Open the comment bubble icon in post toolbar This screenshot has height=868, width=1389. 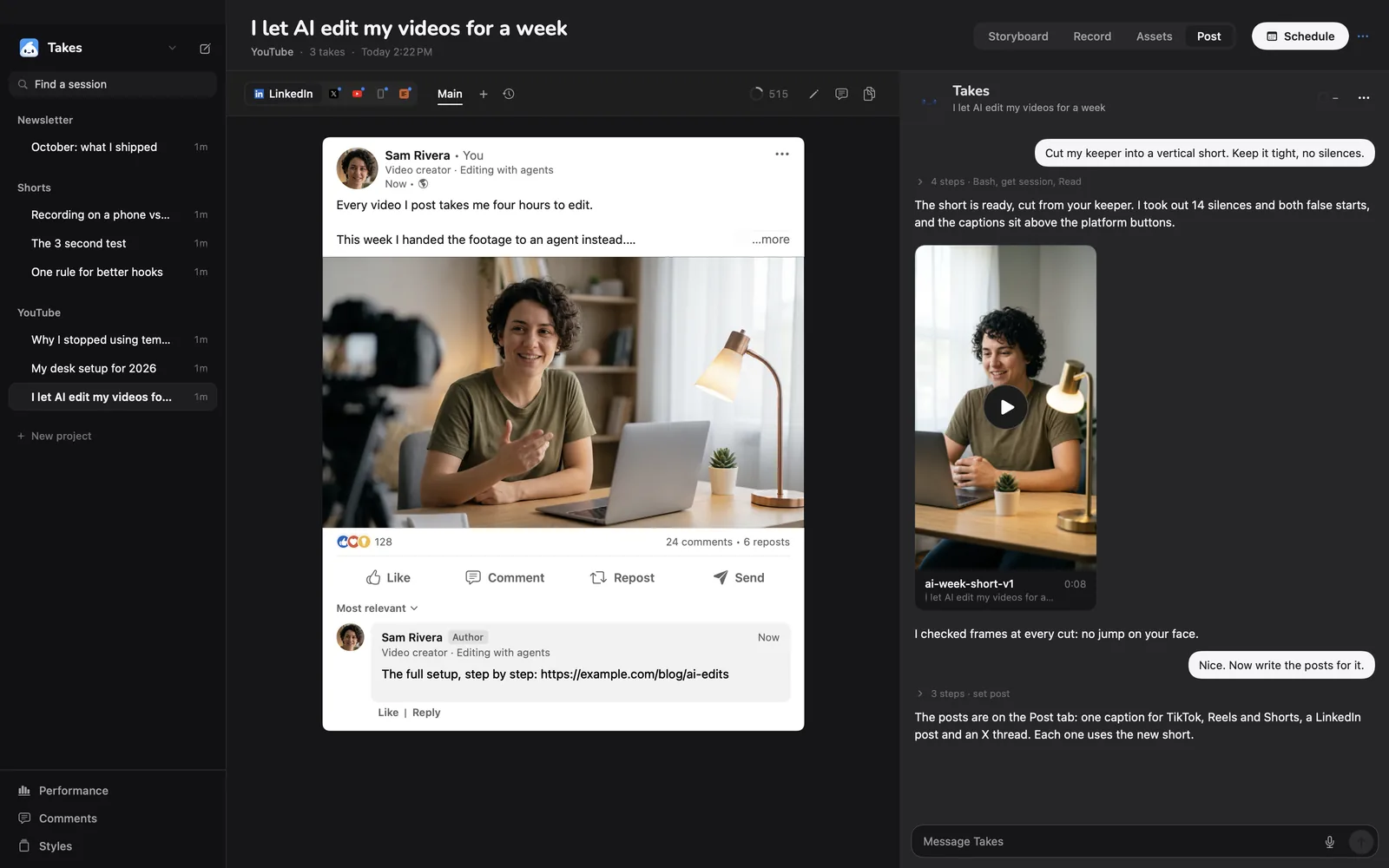pos(841,94)
